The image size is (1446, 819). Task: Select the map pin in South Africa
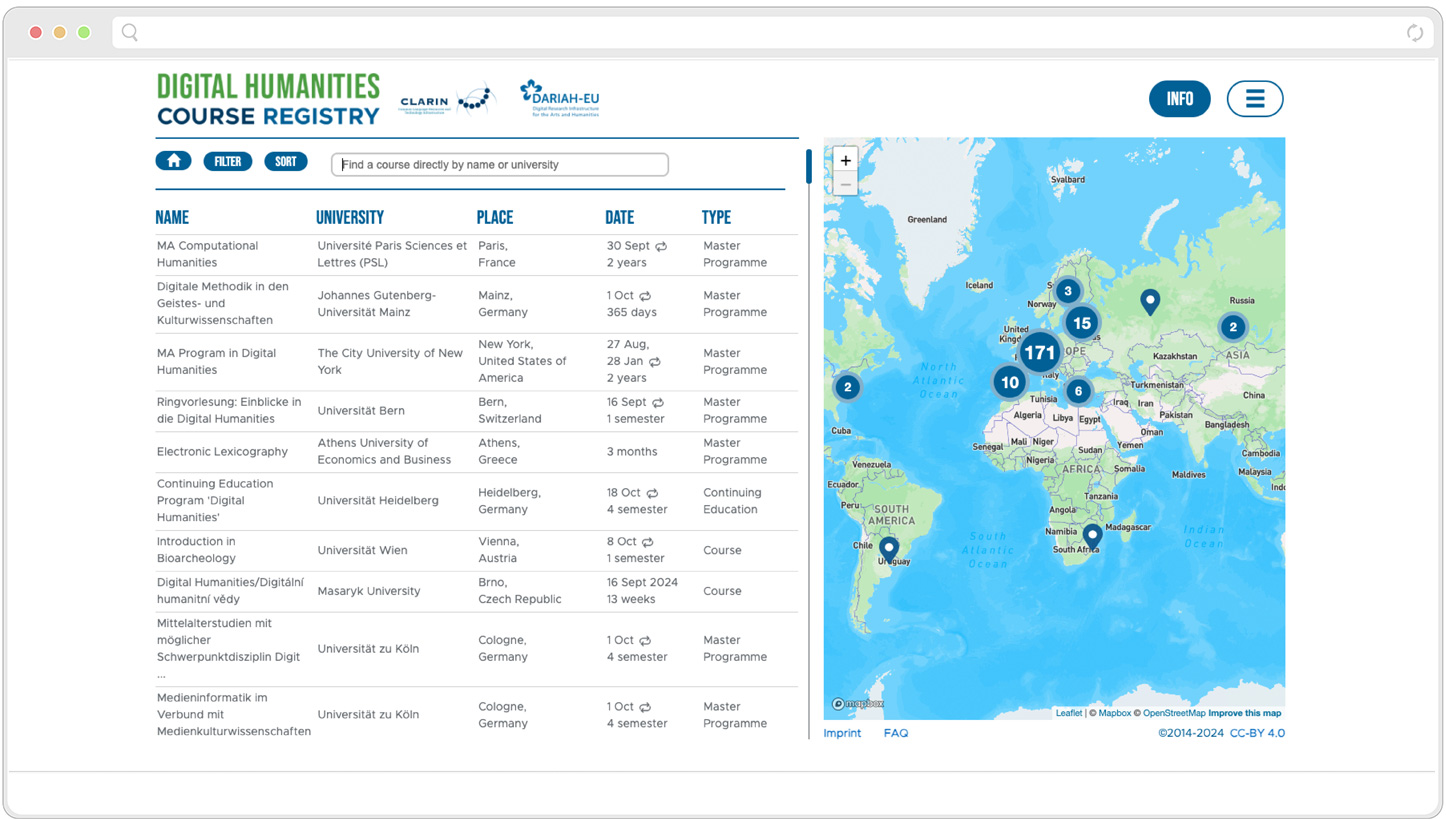click(x=1092, y=537)
